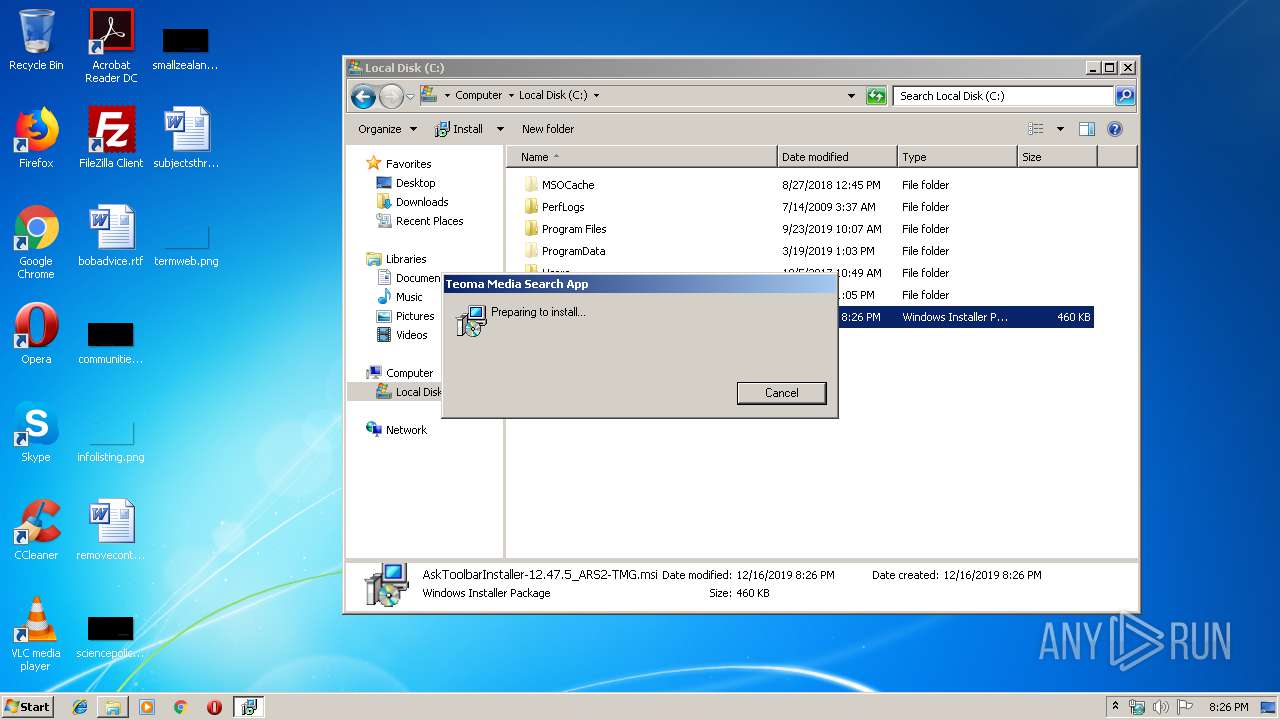Click New folder in the toolbar

pos(548,129)
